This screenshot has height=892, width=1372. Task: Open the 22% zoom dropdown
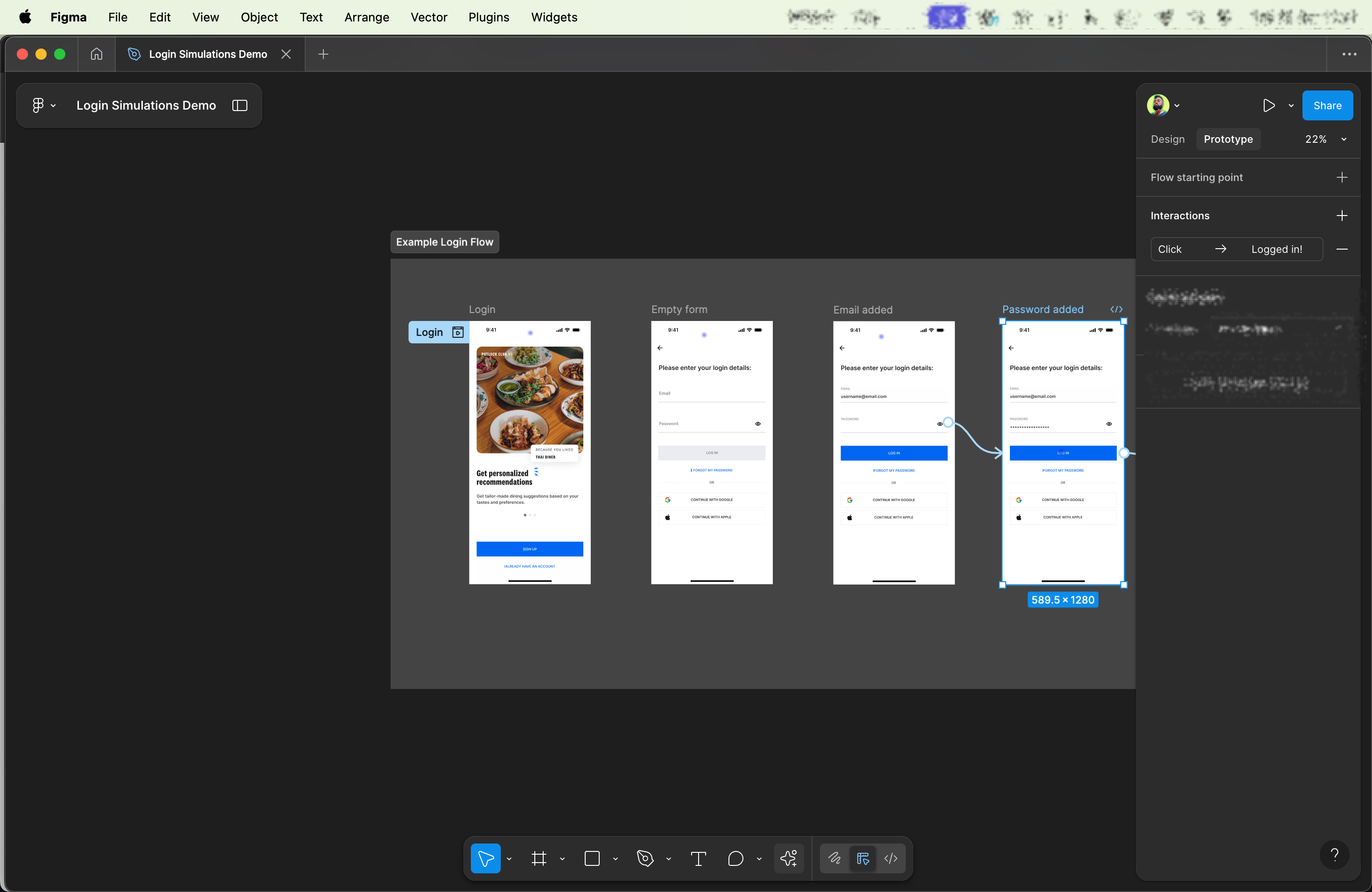[1326, 139]
